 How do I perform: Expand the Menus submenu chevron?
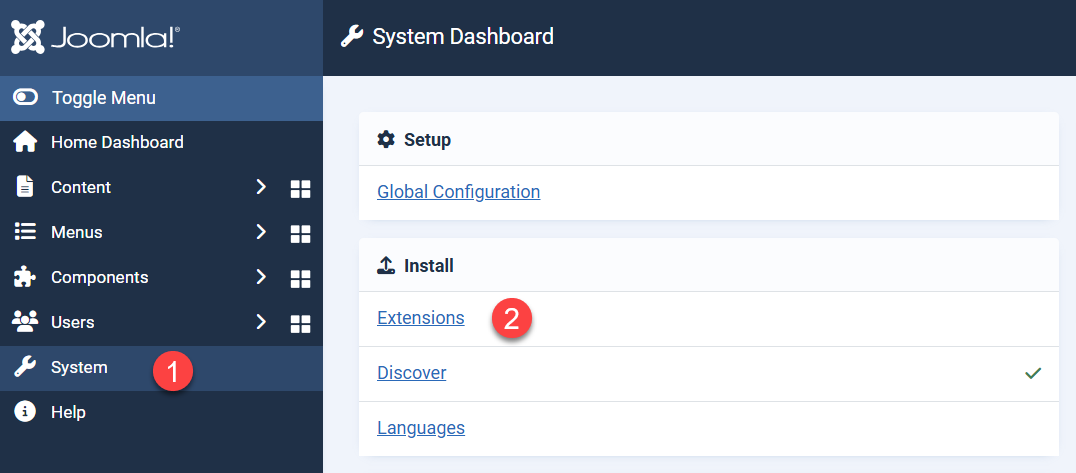click(261, 232)
